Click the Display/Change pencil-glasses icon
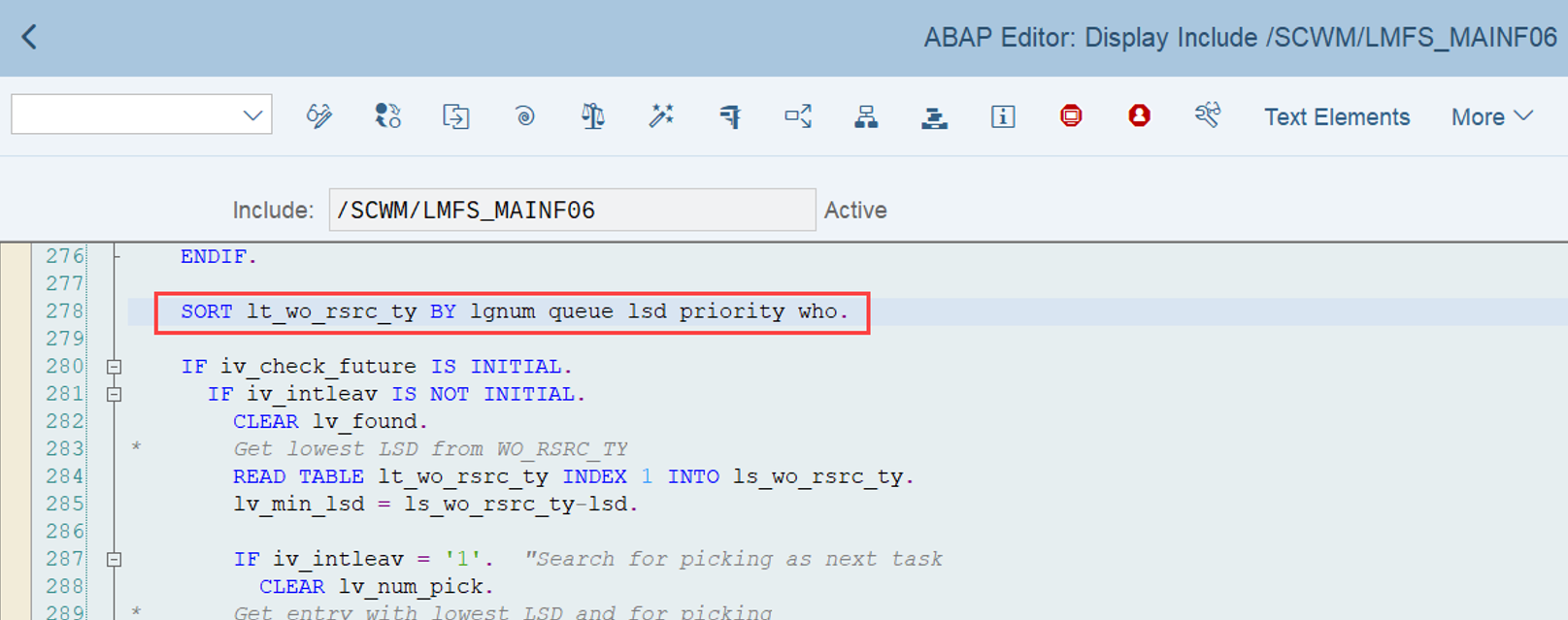 pyautogui.click(x=319, y=116)
